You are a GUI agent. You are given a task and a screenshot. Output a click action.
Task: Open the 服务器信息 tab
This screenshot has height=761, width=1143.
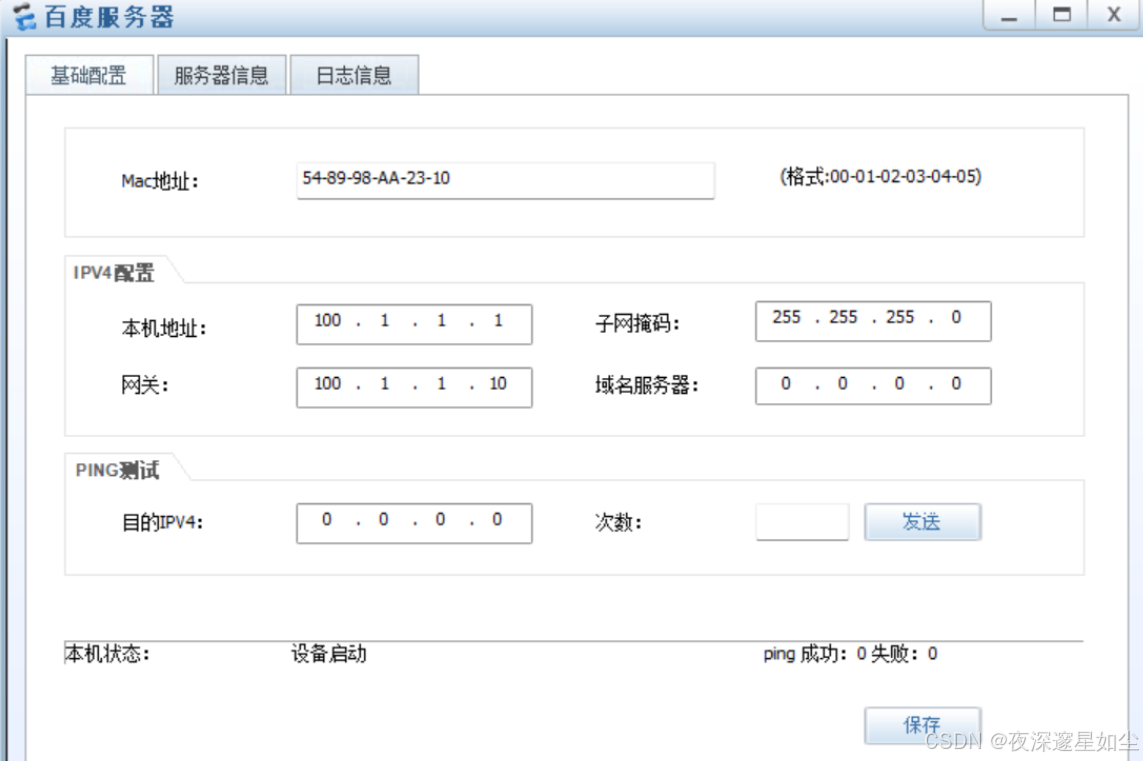tap(222, 75)
